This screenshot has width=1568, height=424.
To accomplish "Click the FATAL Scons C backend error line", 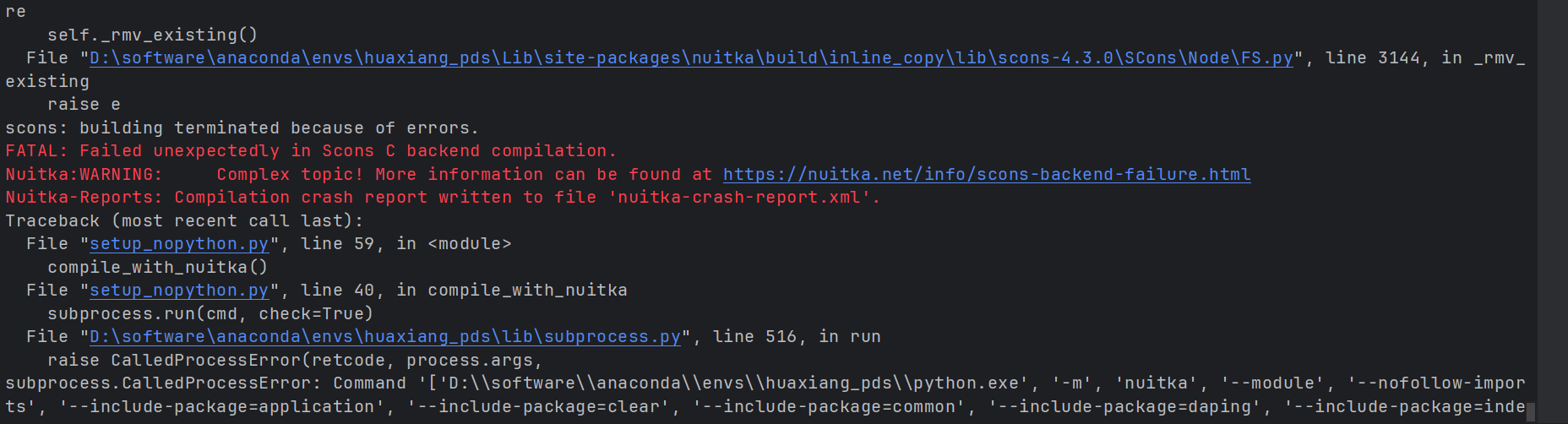I will tap(311, 150).
